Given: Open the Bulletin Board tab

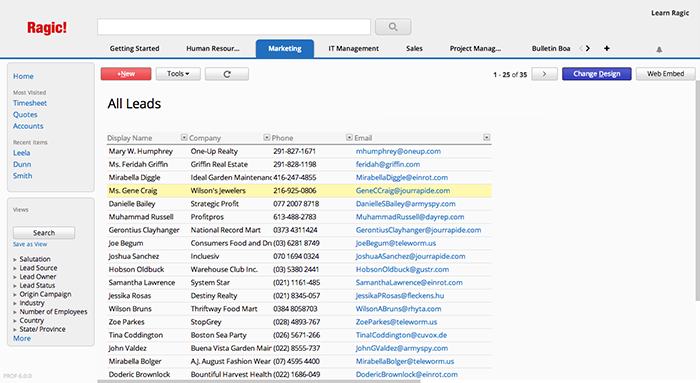Looking at the screenshot, I should [551, 48].
